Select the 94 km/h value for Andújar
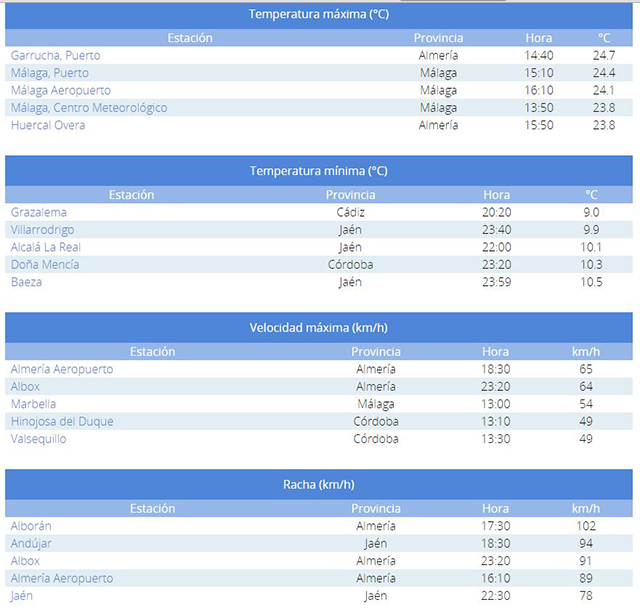 586,543
